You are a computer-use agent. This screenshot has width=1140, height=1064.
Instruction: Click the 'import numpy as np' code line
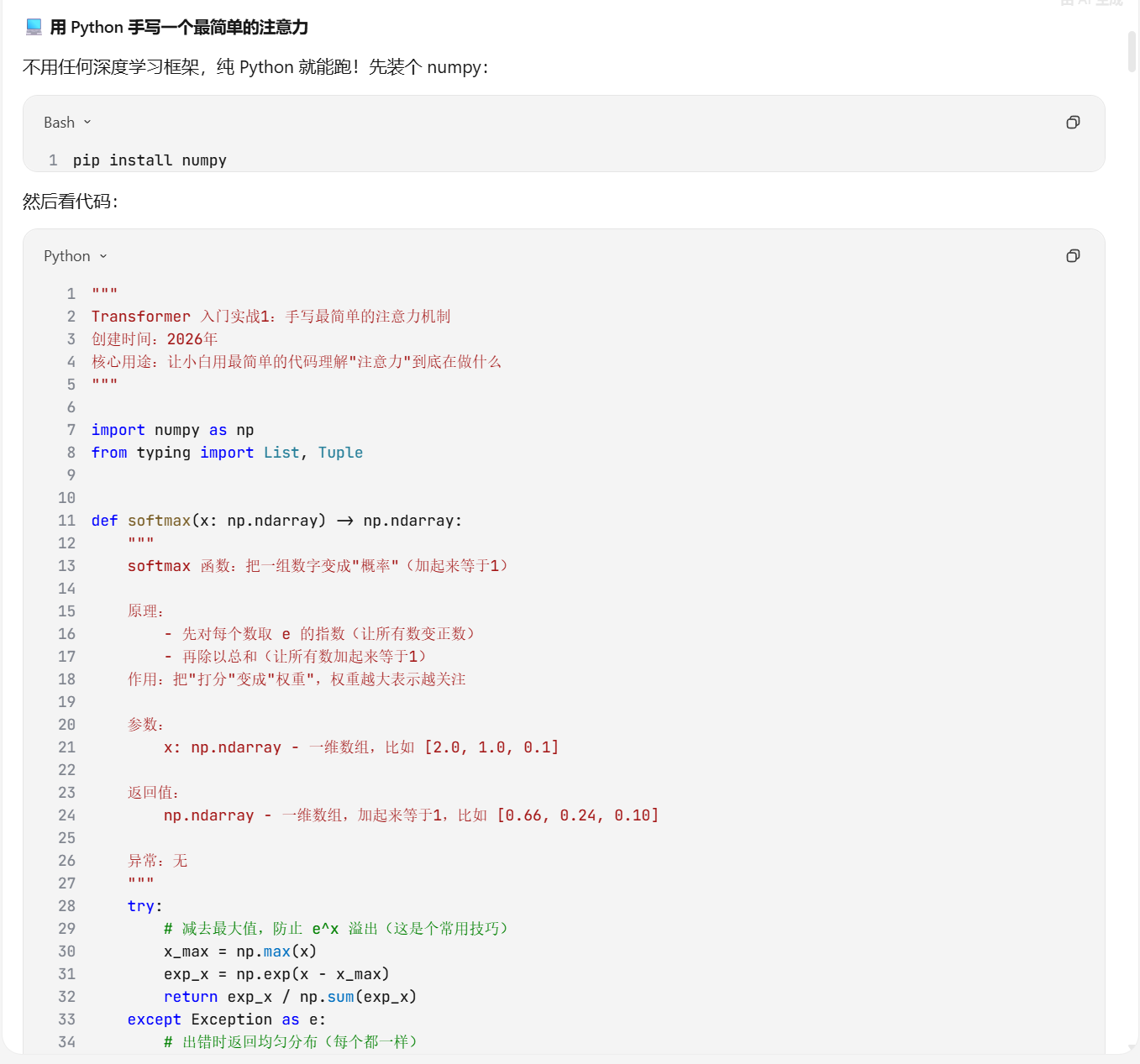[x=172, y=430]
